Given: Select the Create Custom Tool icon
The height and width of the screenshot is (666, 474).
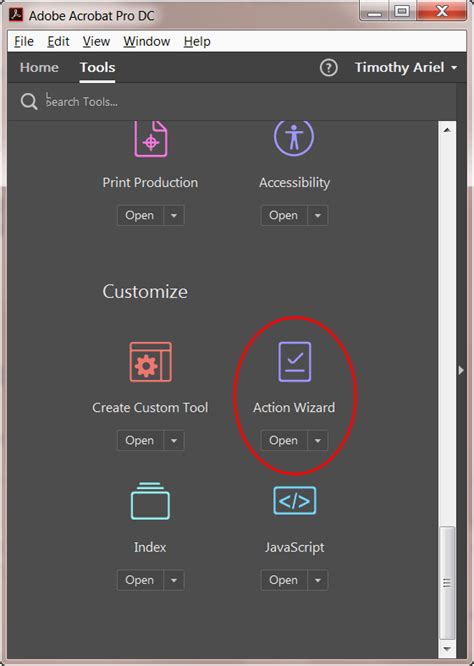Looking at the screenshot, I should [x=150, y=362].
